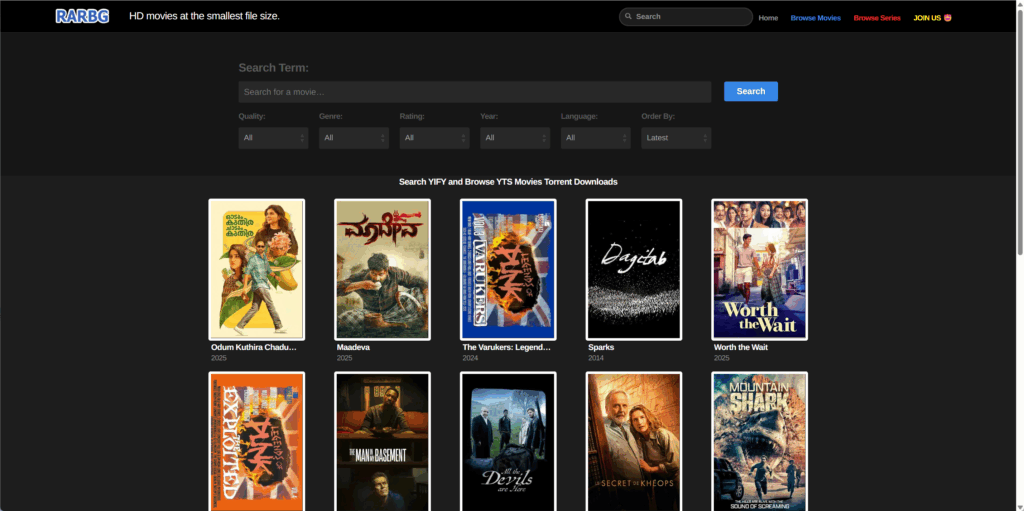1024x511 pixels.
Task: Open Browse Series in navigation
Action: pos(877,18)
